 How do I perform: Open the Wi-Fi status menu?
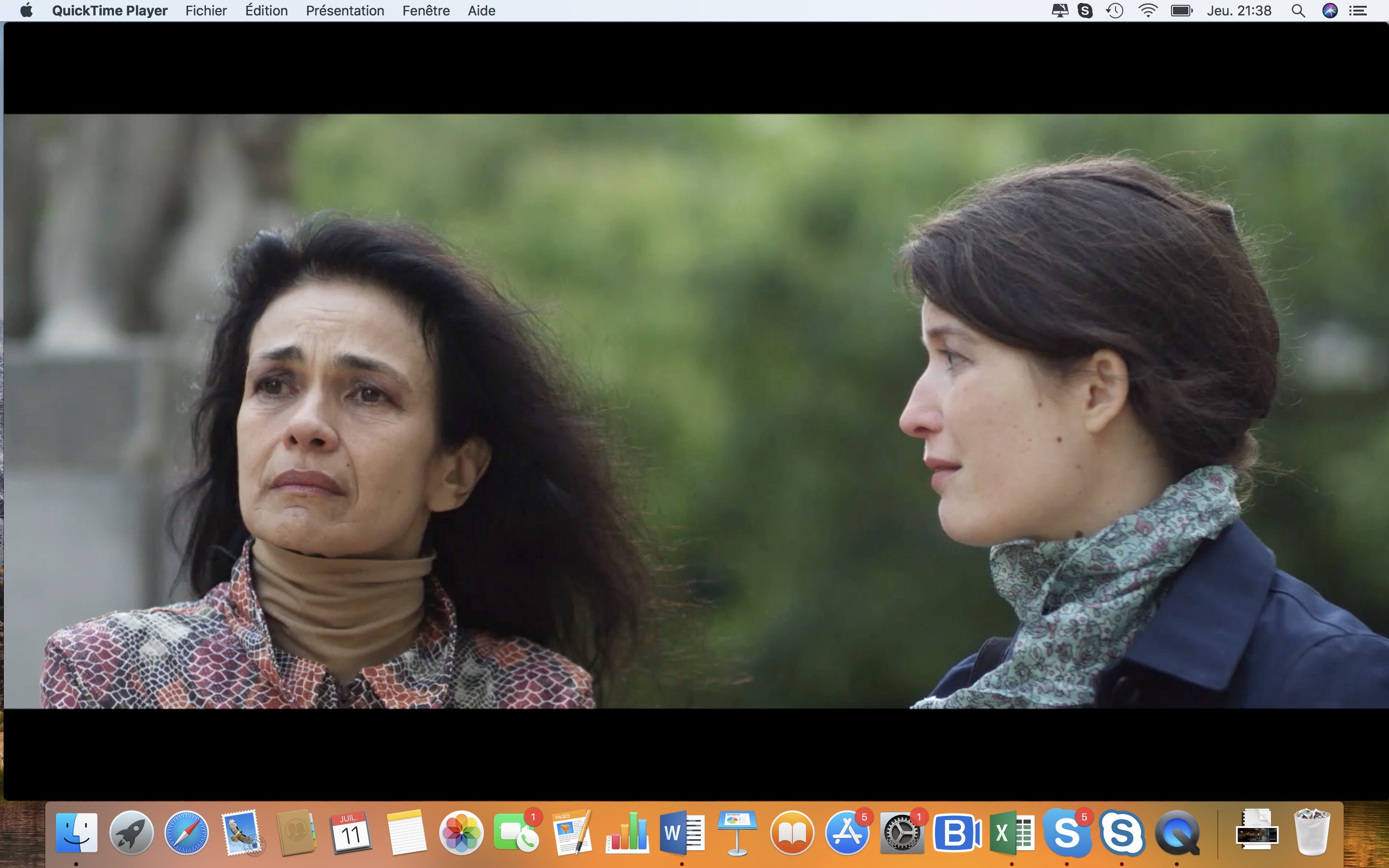(x=1147, y=10)
